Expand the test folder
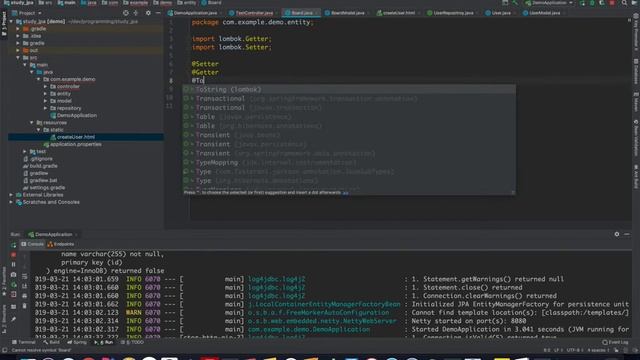 pos(25,151)
